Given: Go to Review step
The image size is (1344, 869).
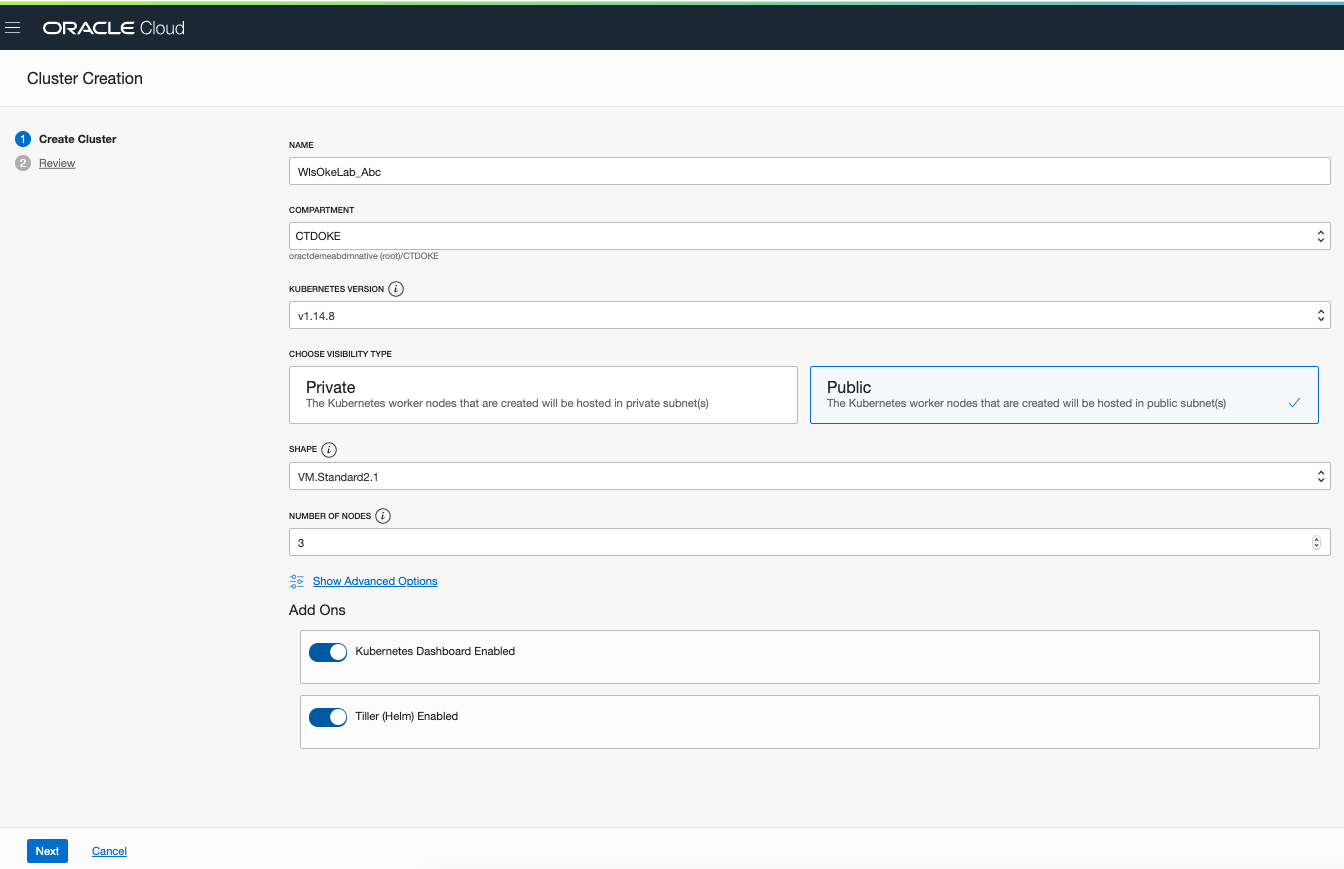Looking at the screenshot, I should tap(57, 163).
